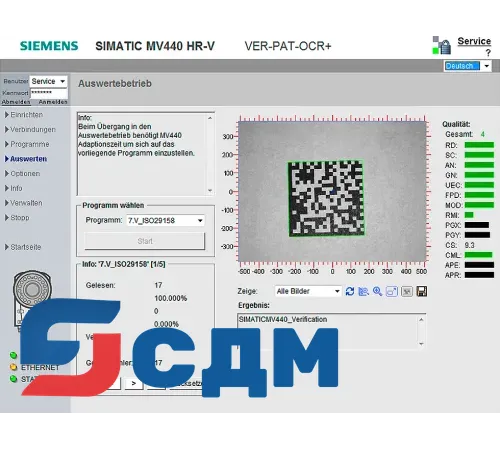Click the Info: '7.V_ISO29158' [1/5] heading
The image size is (500, 450).
[x=124, y=264]
